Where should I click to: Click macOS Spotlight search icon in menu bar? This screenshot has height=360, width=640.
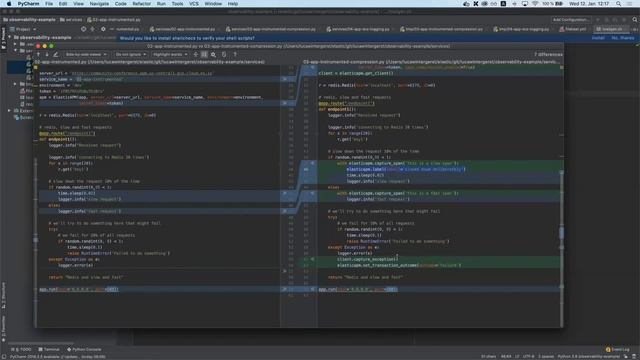click(x=619, y=4)
